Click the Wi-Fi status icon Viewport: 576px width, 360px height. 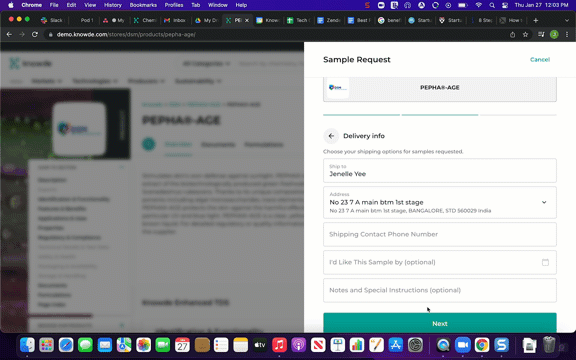[x=478, y=5]
